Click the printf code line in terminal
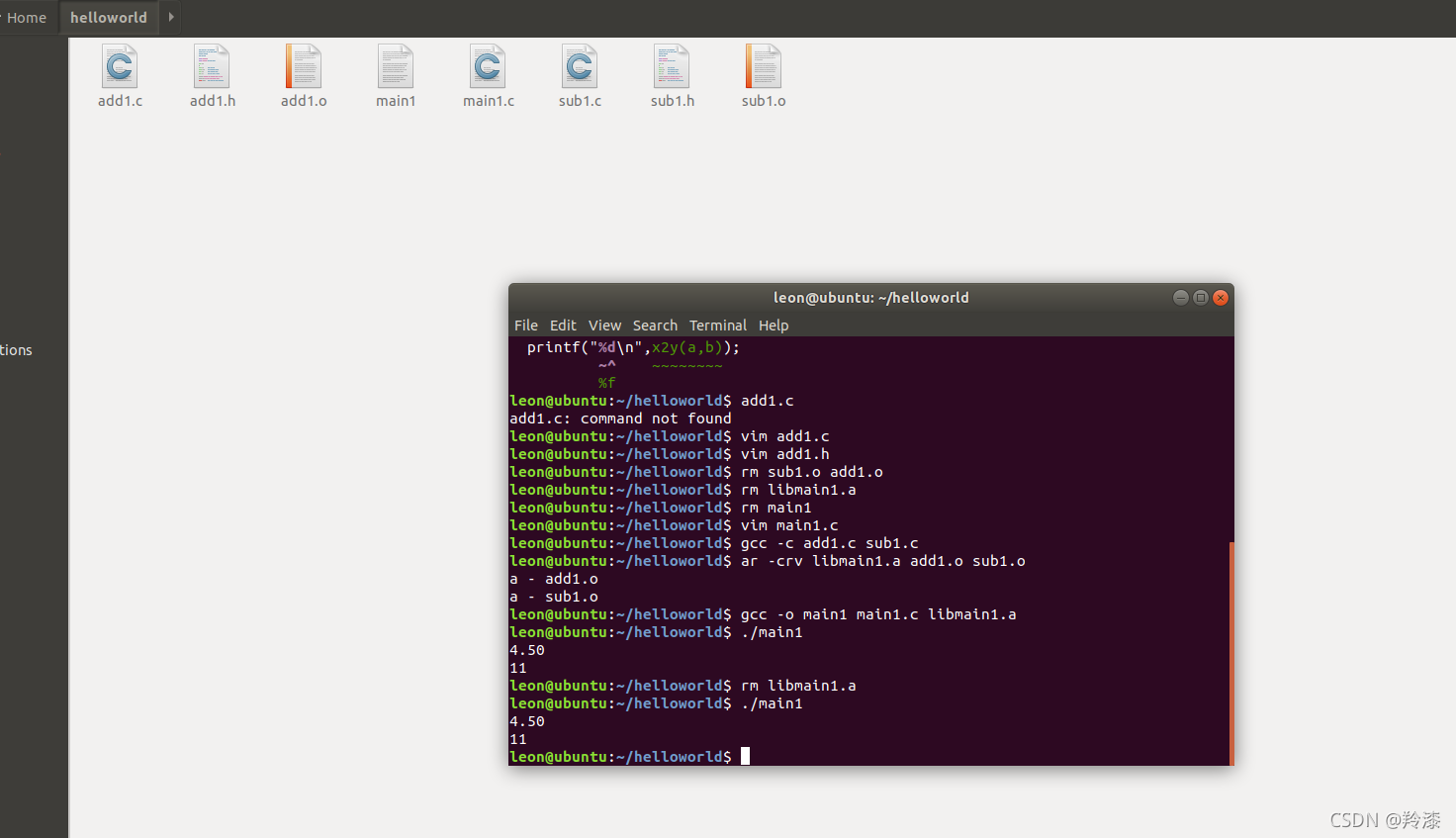The image size is (1456, 838). click(633, 347)
